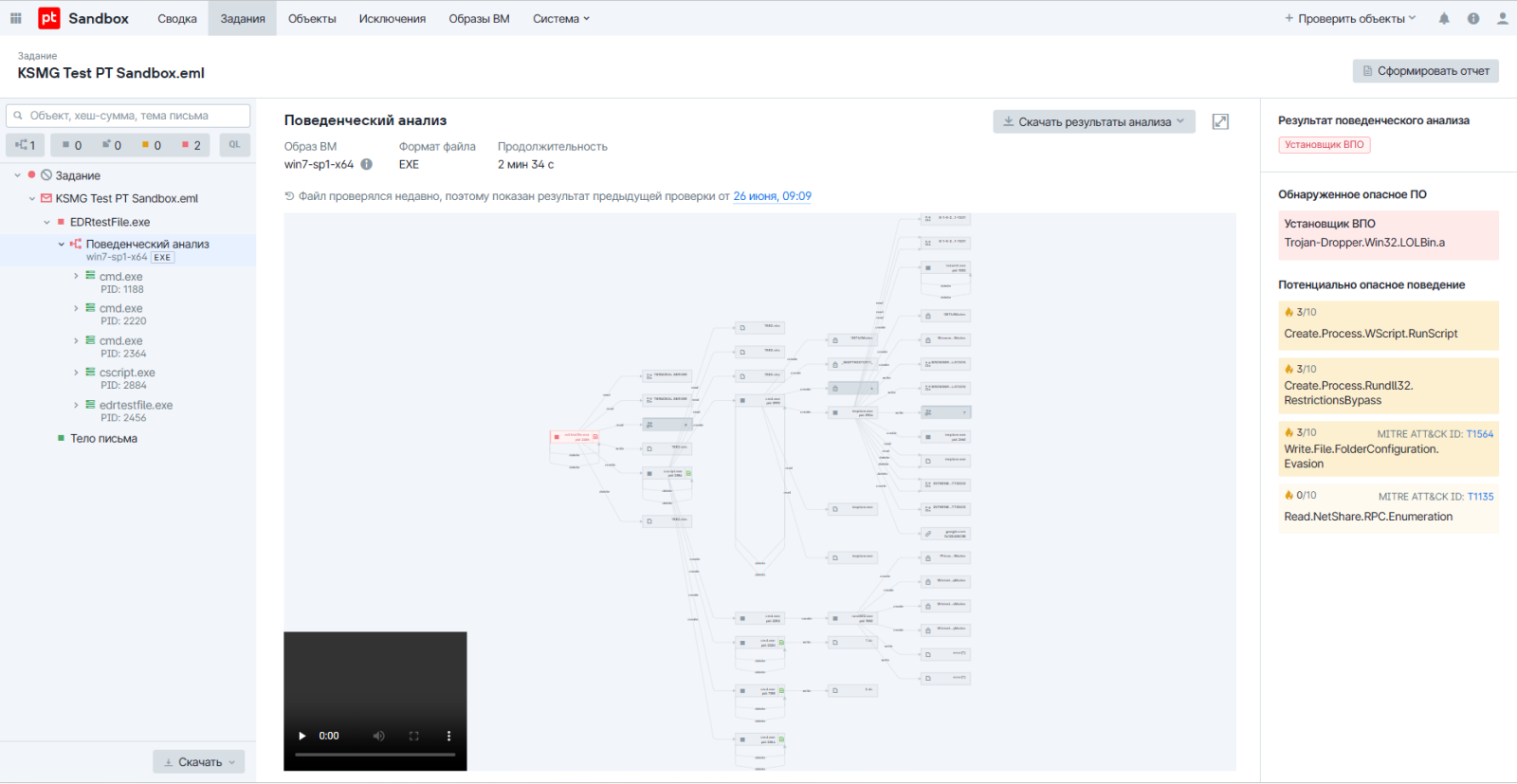
Task: Open video player more options menu
Action: pos(448,736)
